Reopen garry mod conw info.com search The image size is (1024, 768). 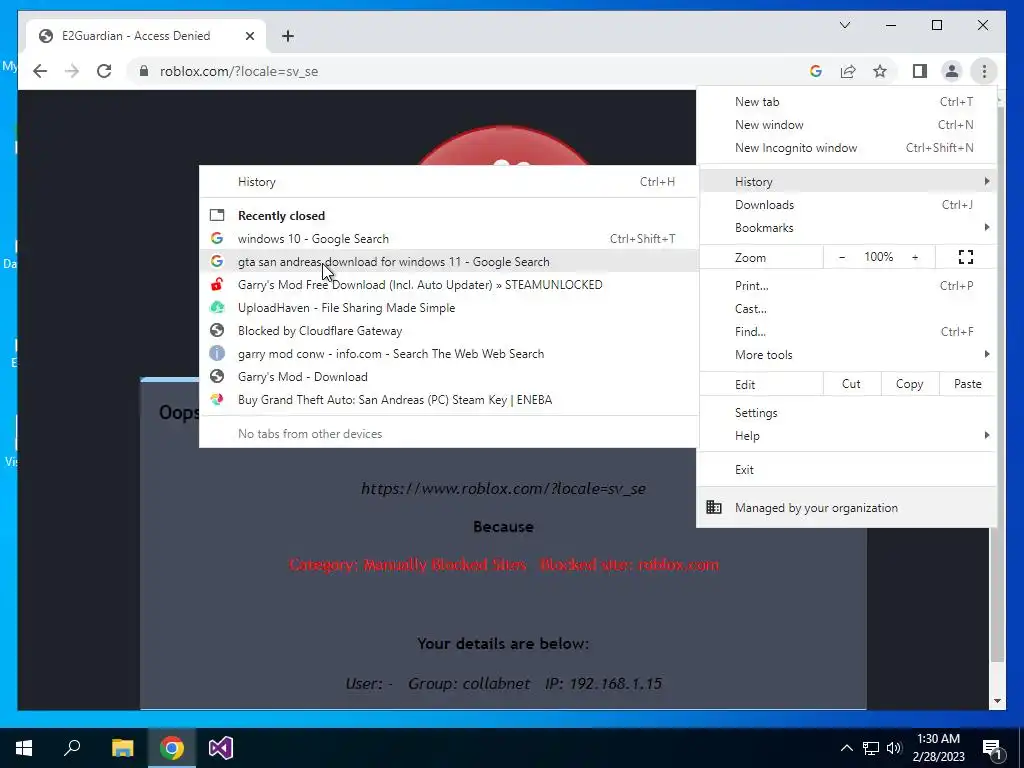pos(449,354)
